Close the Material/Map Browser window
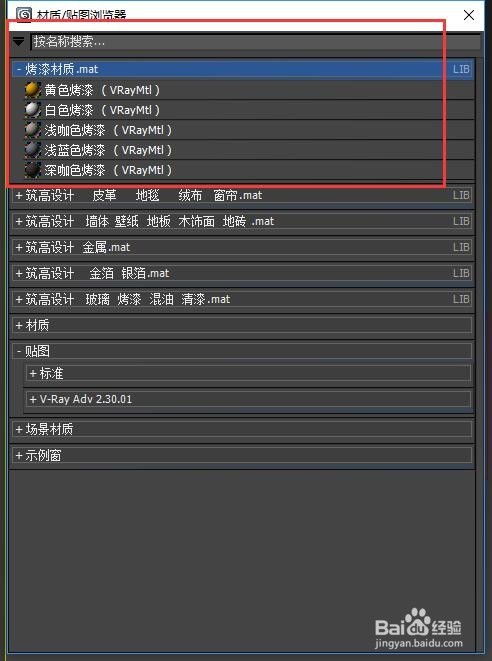Image resolution: width=492 pixels, height=661 pixels. click(469, 15)
